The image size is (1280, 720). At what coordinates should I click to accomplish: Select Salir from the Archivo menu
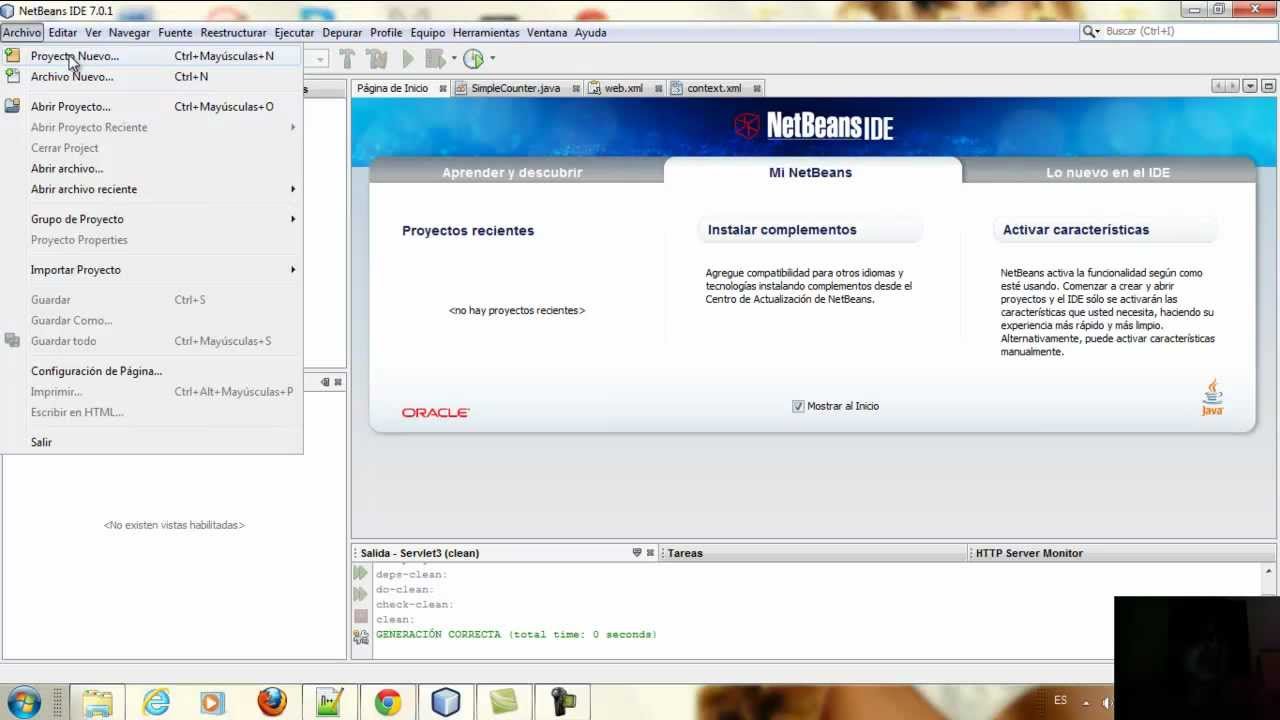coord(152,442)
